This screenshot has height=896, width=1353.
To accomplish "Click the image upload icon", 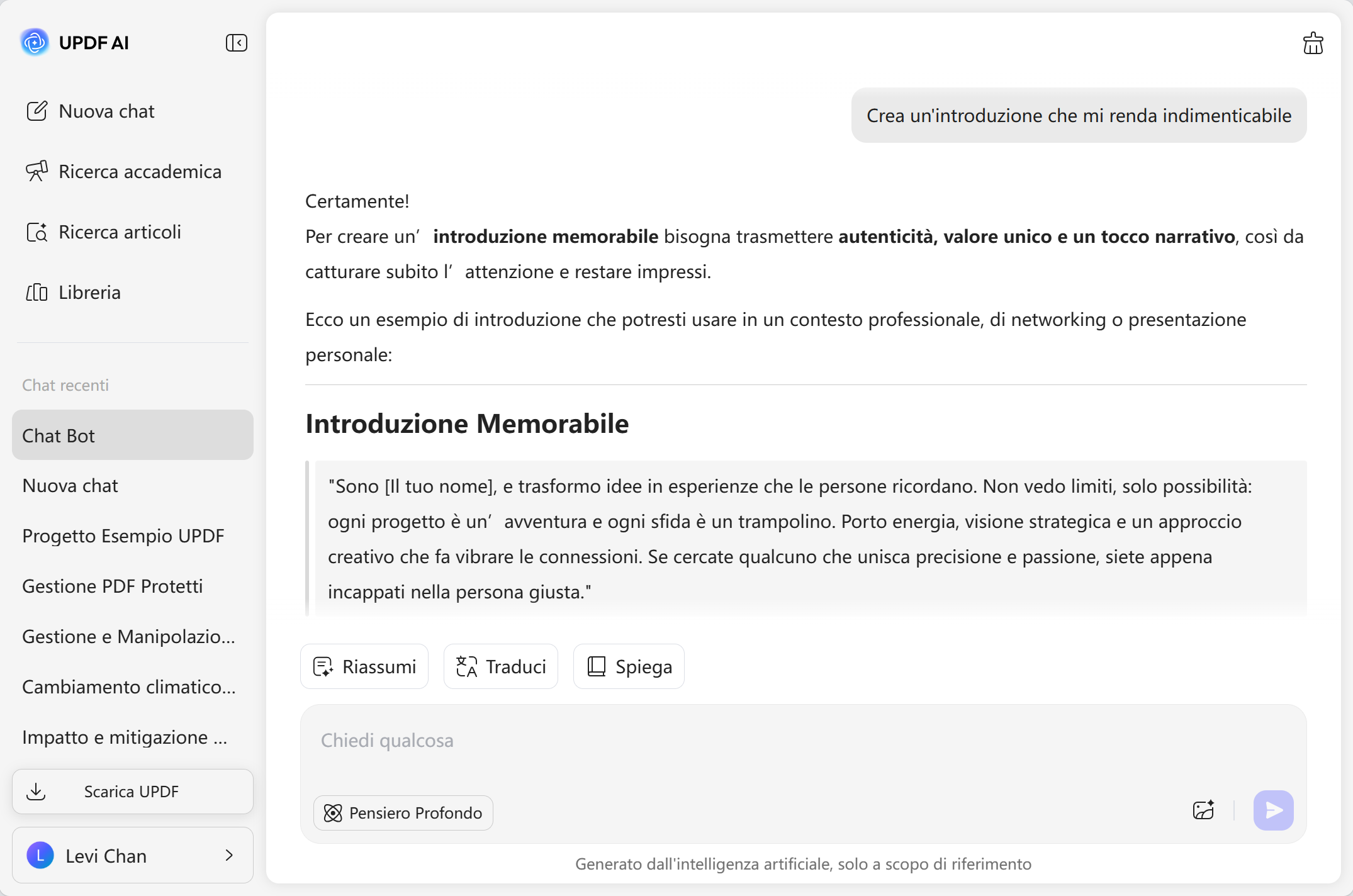I will (x=1203, y=810).
